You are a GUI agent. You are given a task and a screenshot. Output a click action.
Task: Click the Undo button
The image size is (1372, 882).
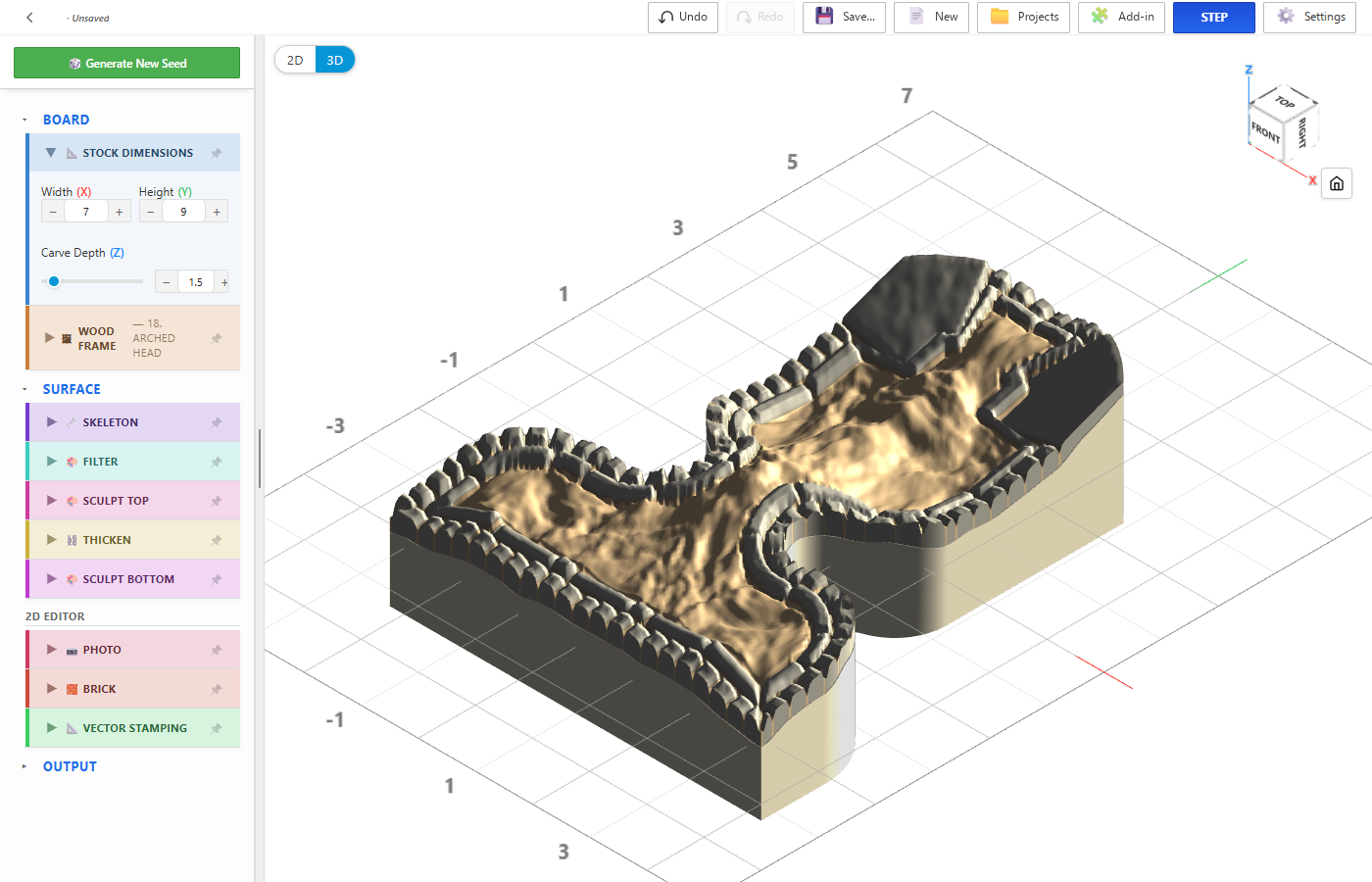(683, 18)
